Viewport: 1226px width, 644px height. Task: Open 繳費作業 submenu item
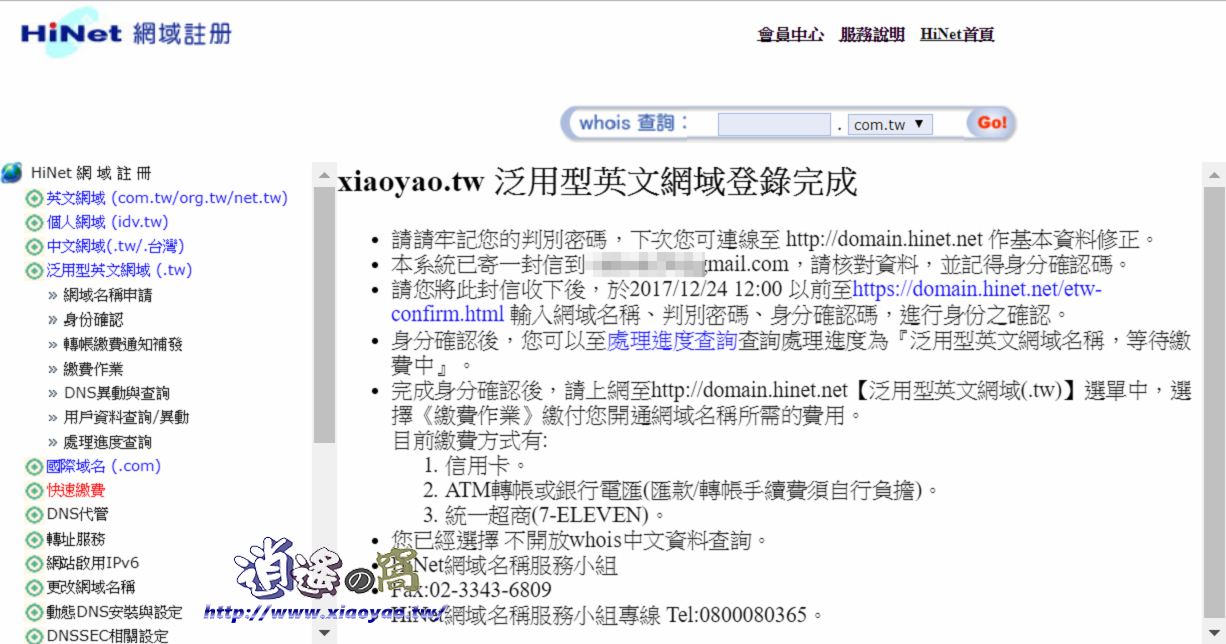(x=93, y=369)
